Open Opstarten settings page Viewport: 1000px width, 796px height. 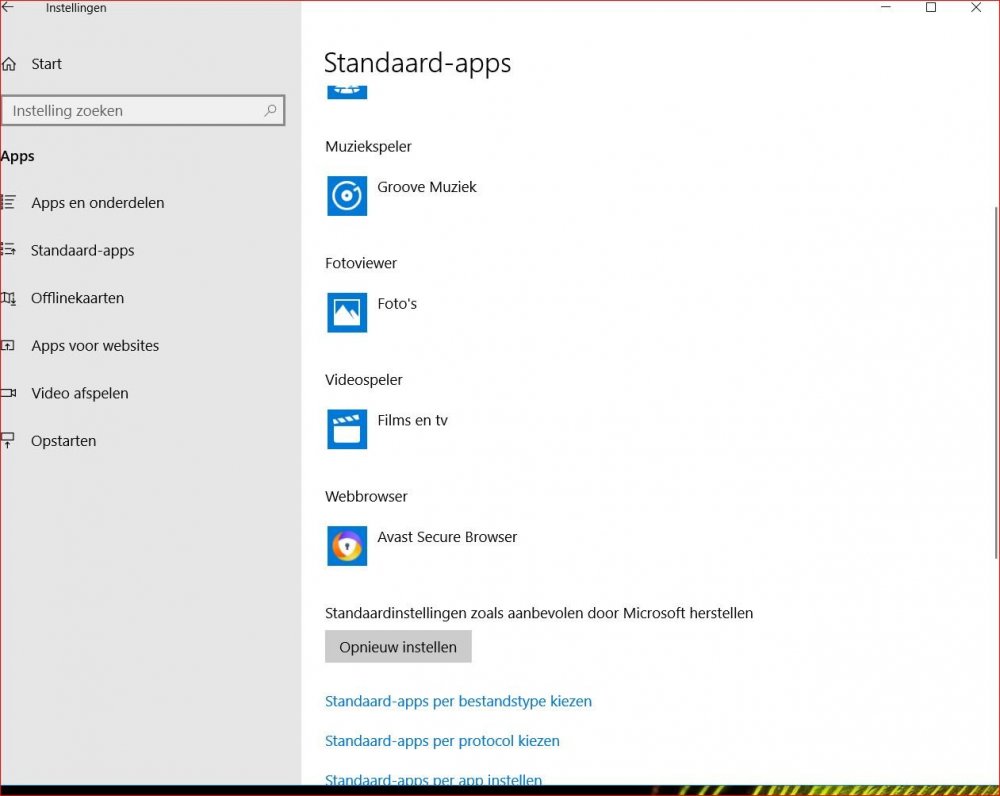63,441
